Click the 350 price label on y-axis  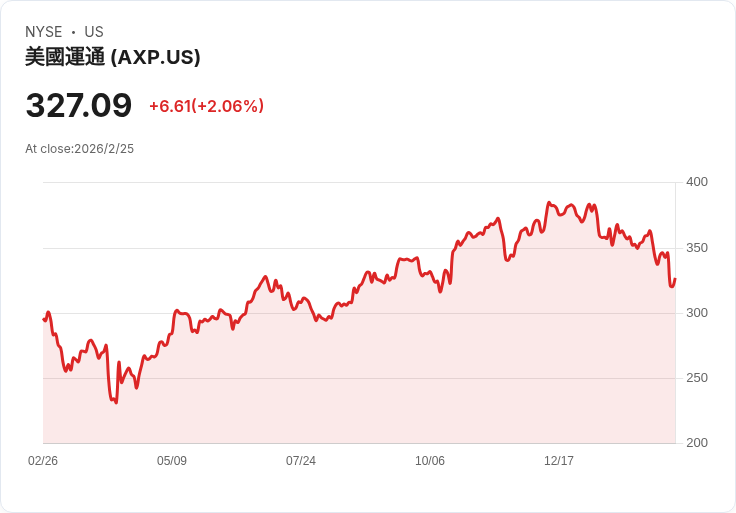697,248
